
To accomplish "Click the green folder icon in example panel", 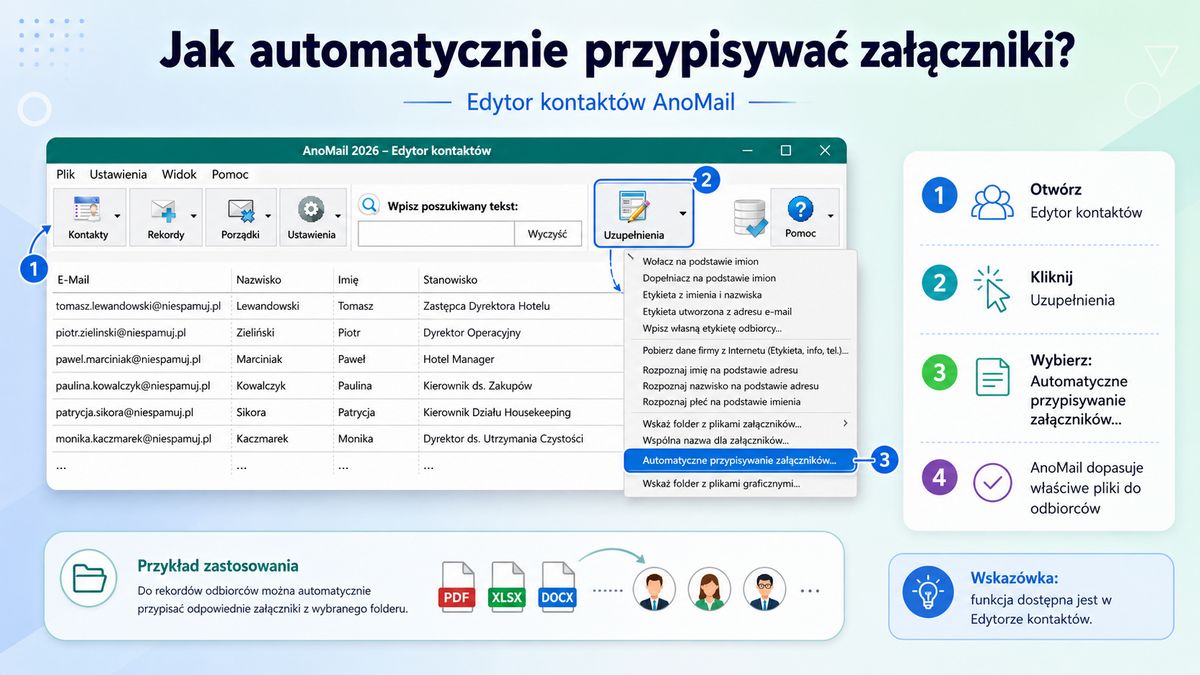I will click(x=88, y=577).
